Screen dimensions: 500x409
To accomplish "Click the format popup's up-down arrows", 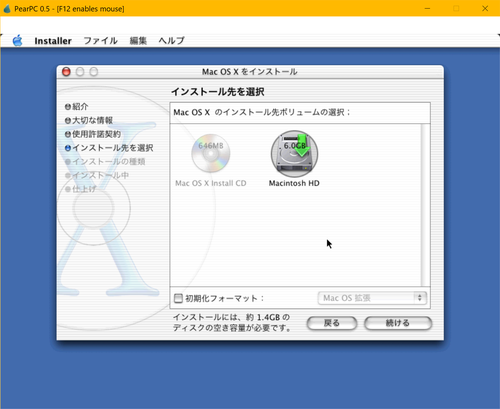I will coord(420,298).
